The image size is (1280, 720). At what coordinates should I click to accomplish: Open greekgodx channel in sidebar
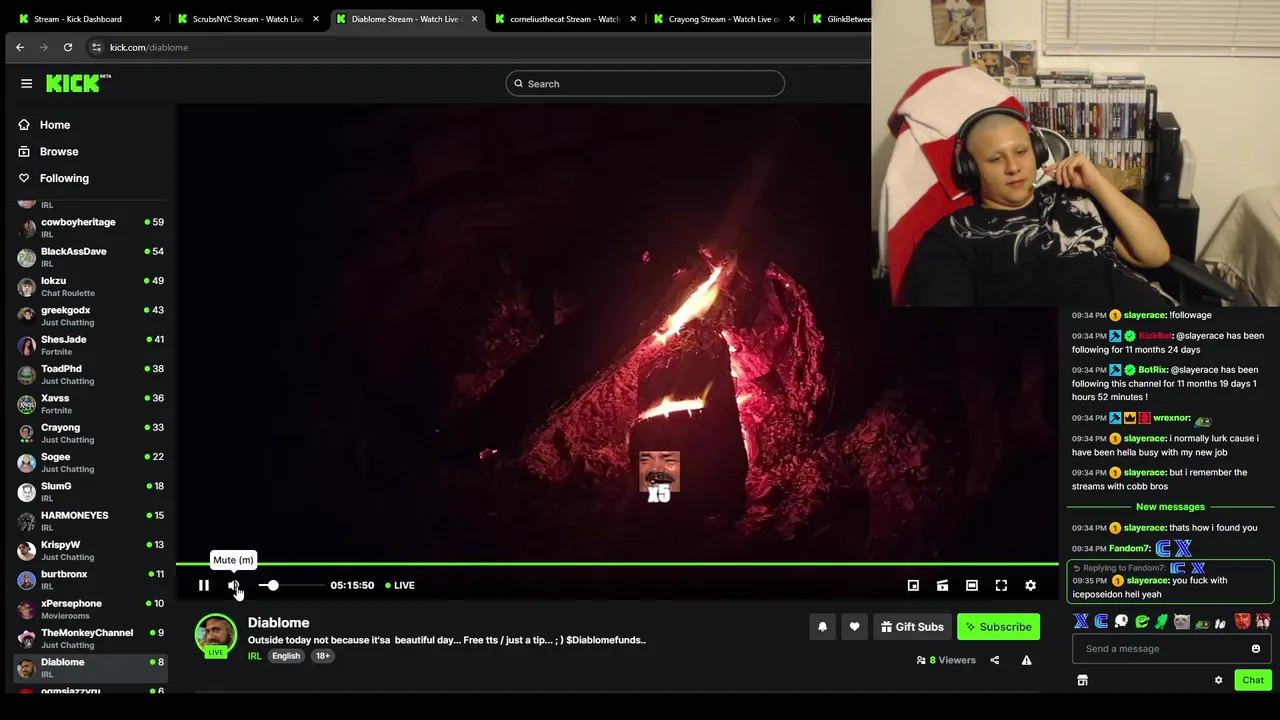pyautogui.click(x=90, y=315)
